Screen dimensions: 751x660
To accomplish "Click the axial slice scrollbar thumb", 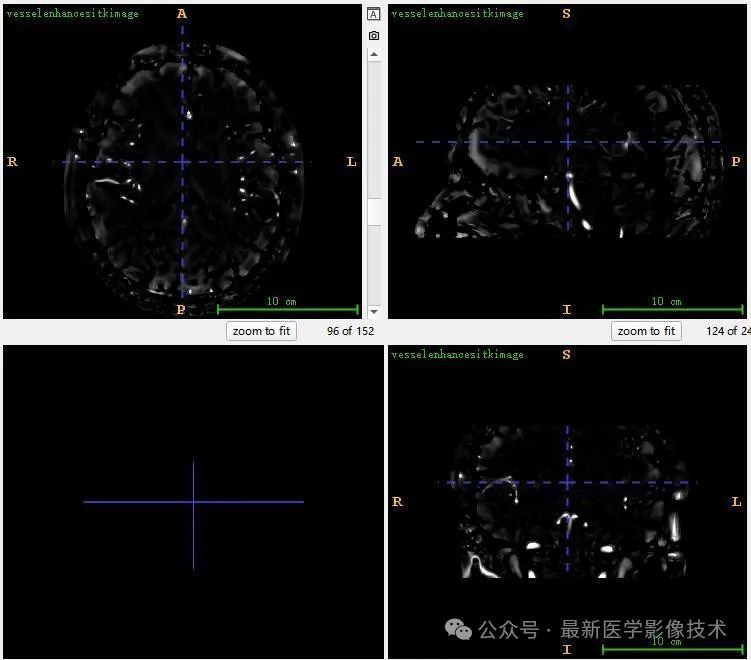I will pos(374,212).
